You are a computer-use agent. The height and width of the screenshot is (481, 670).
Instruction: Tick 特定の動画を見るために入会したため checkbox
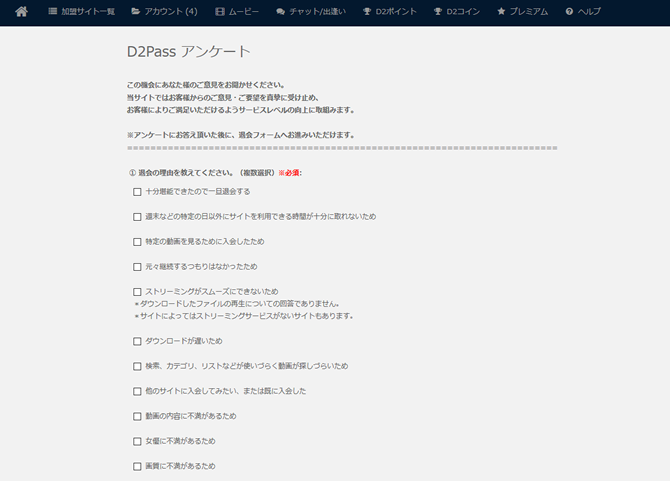pyautogui.click(x=137, y=242)
